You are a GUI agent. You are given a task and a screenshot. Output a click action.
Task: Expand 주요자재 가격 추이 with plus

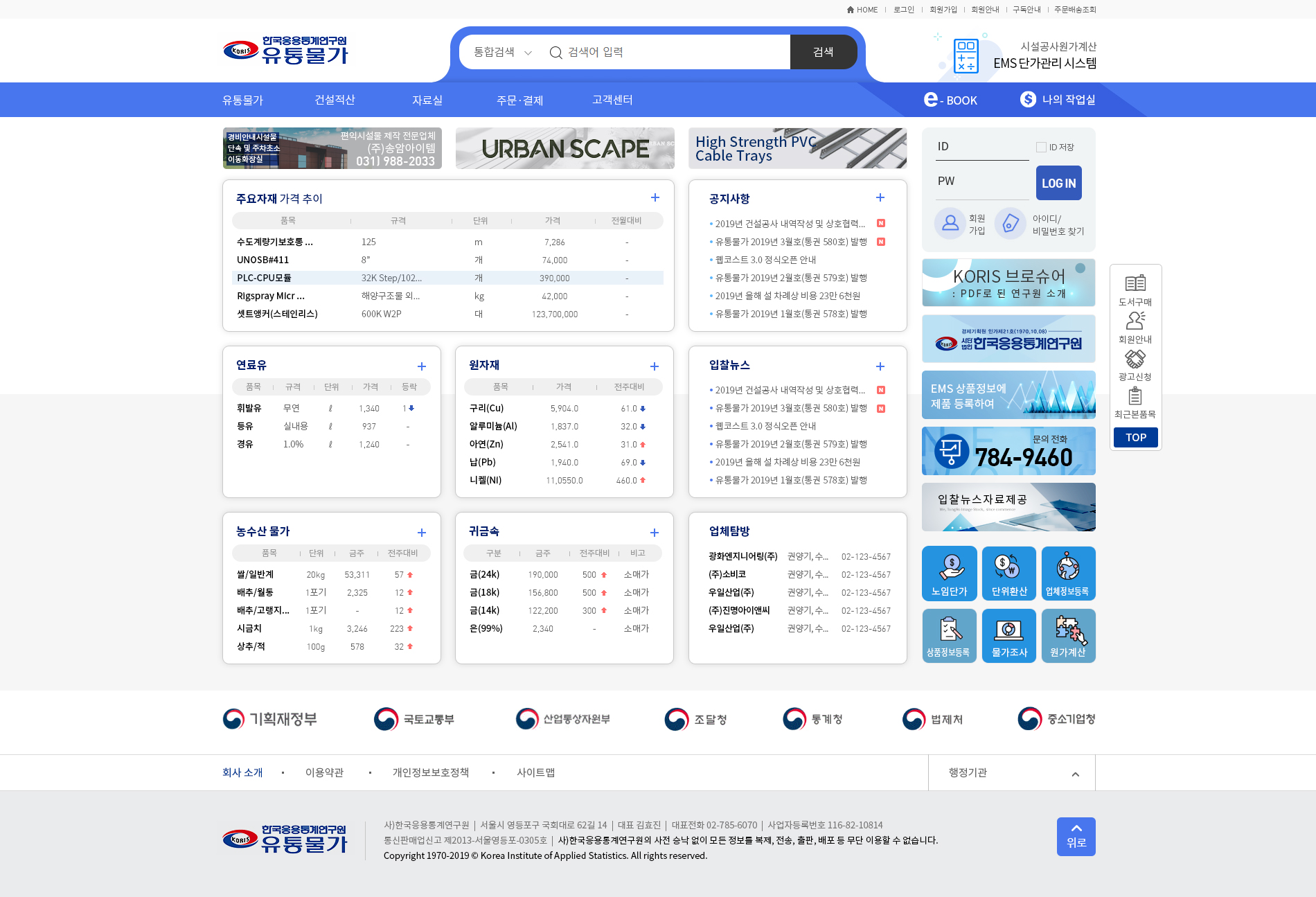pyautogui.click(x=655, y=198)
